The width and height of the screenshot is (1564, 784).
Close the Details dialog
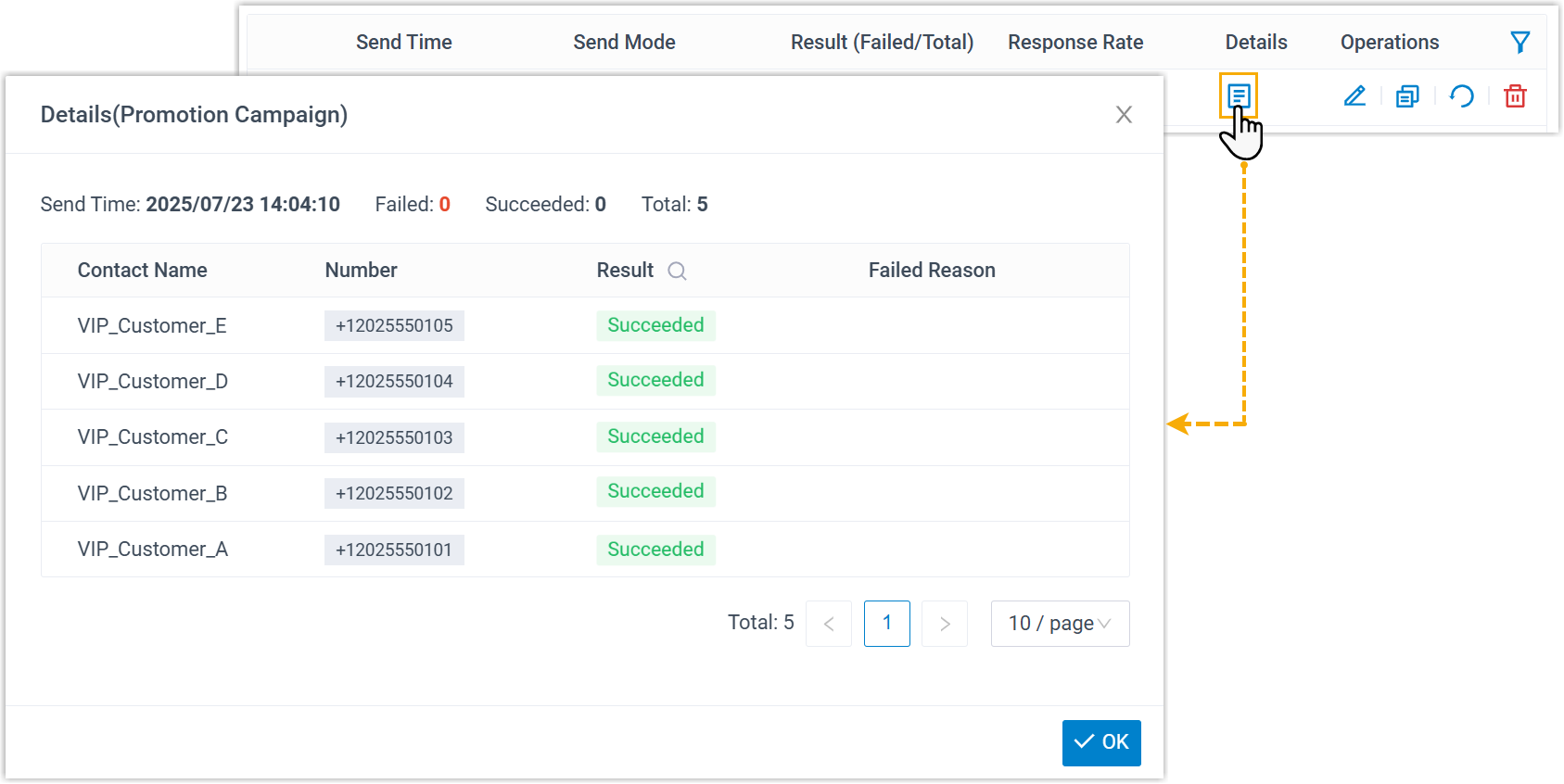[1124, 115]
